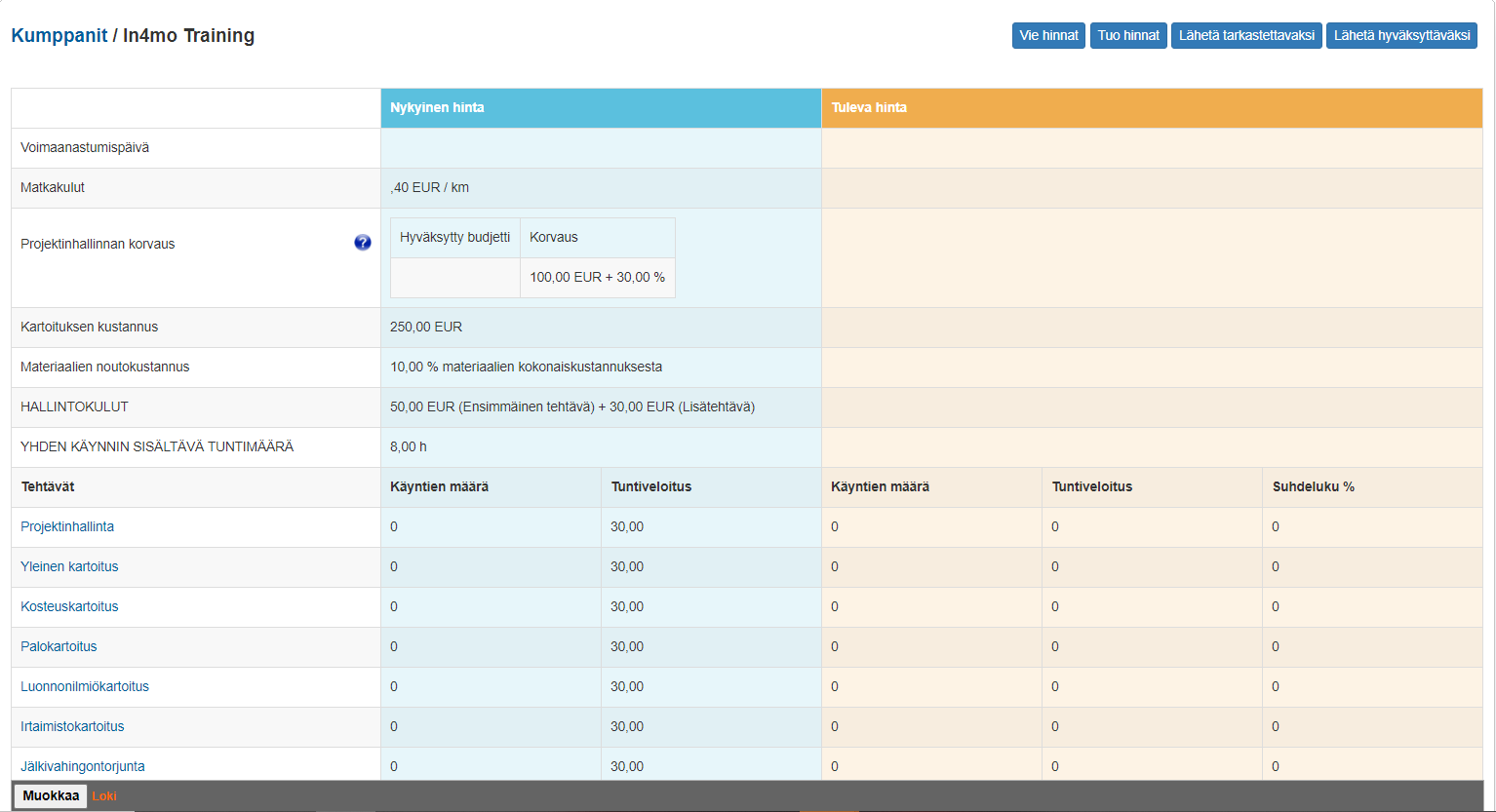
Task: Click the Vie hinnat button
Action: pyautogui.click(x=1048, y=36)
